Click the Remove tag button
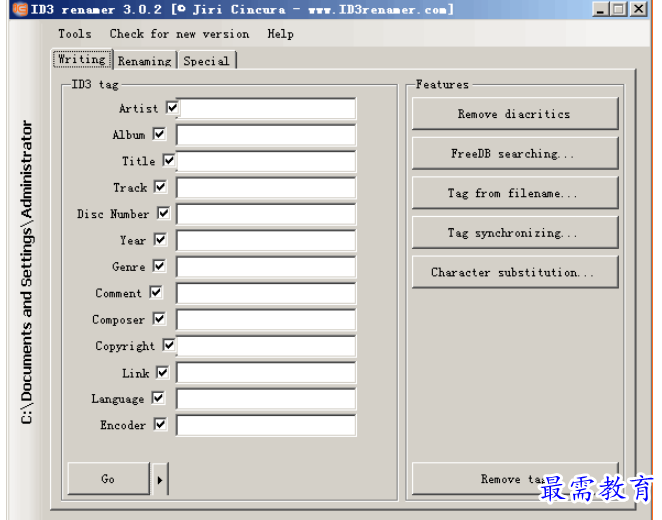This screenshot has height=520, width=662. 515,479
